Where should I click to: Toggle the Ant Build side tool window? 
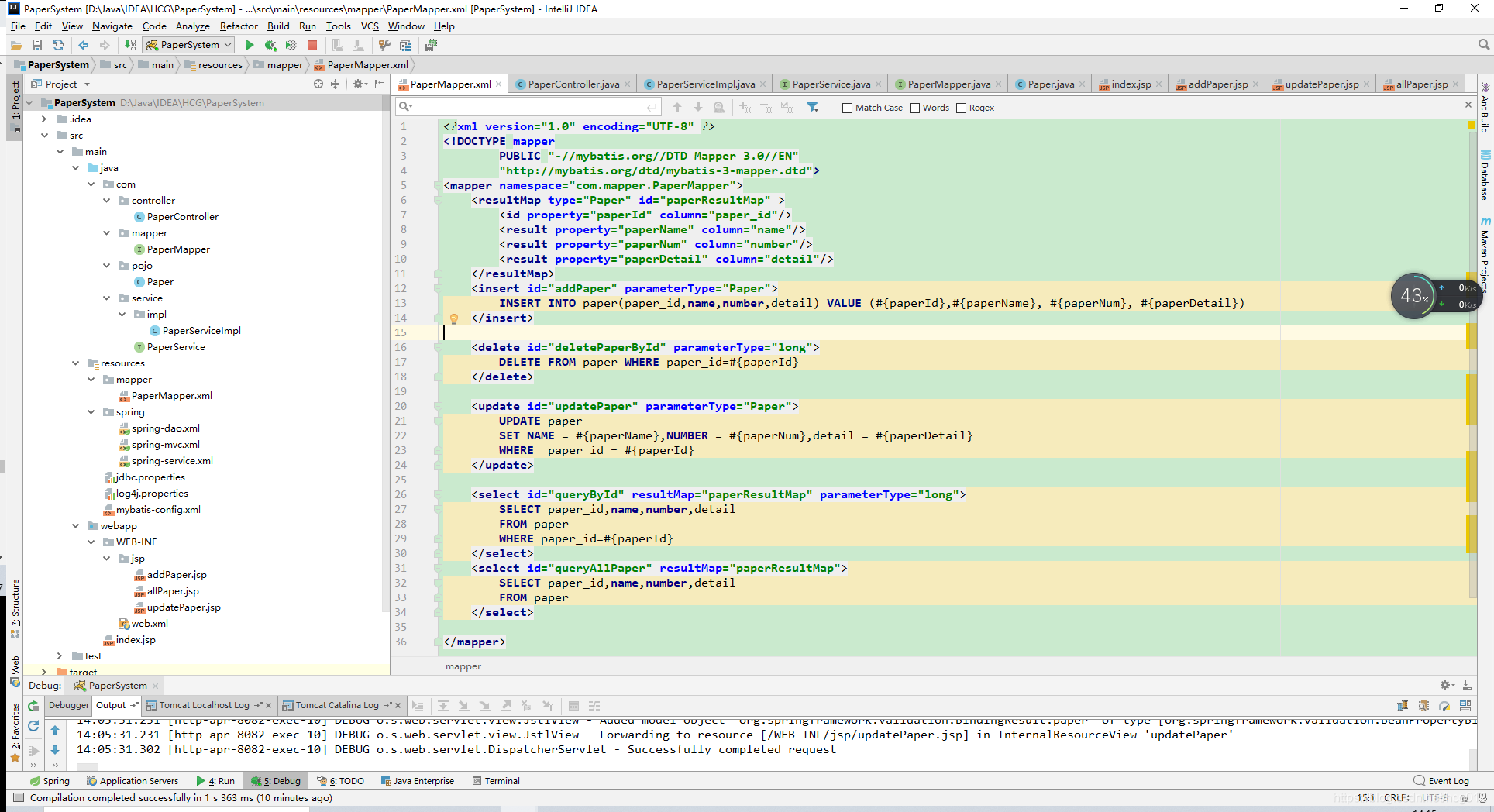tap(1485, 108)
